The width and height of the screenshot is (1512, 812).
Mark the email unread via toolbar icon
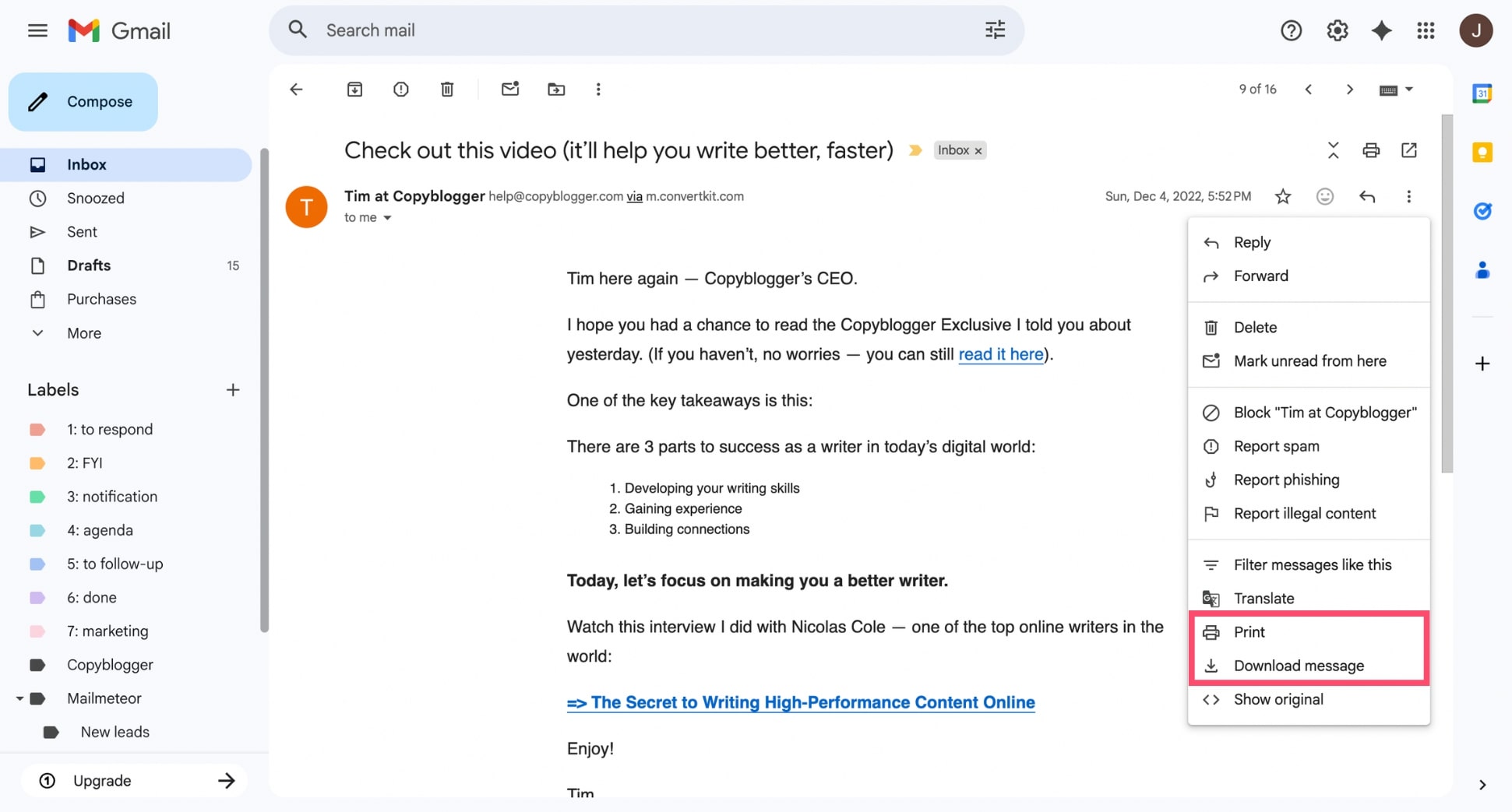point(510,89)
